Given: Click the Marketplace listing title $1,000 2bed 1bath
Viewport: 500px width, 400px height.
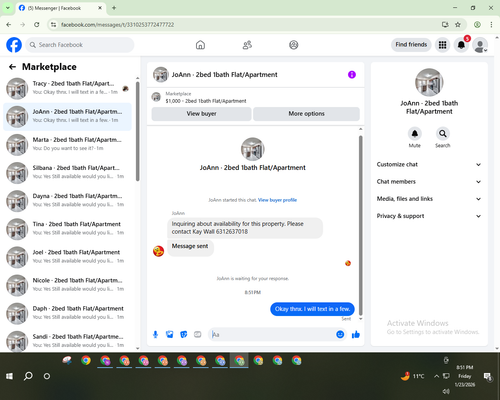Looking at the screenshot, I should tap(206, 101).
